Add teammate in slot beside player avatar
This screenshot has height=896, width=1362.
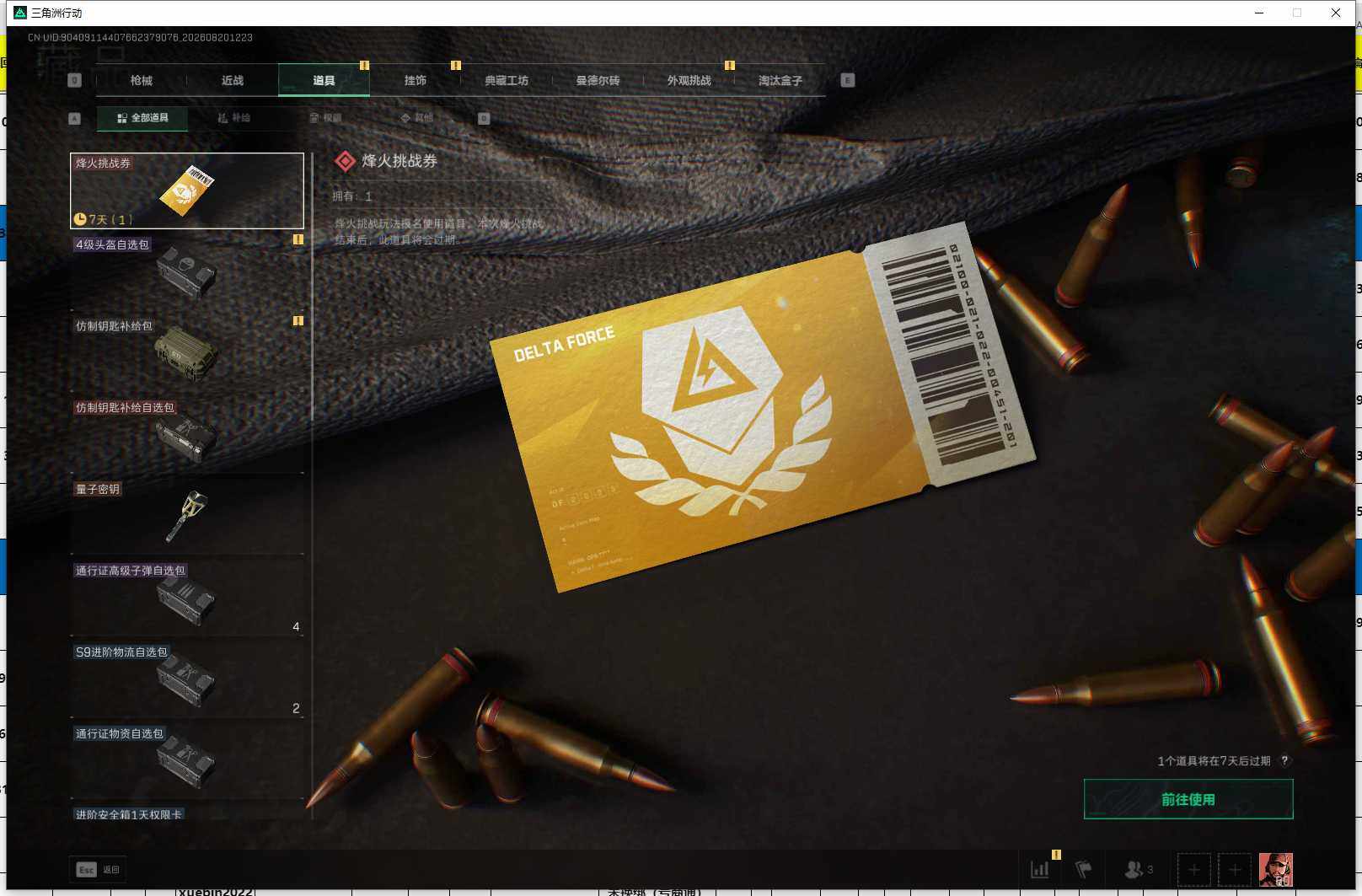(1235, 869)
